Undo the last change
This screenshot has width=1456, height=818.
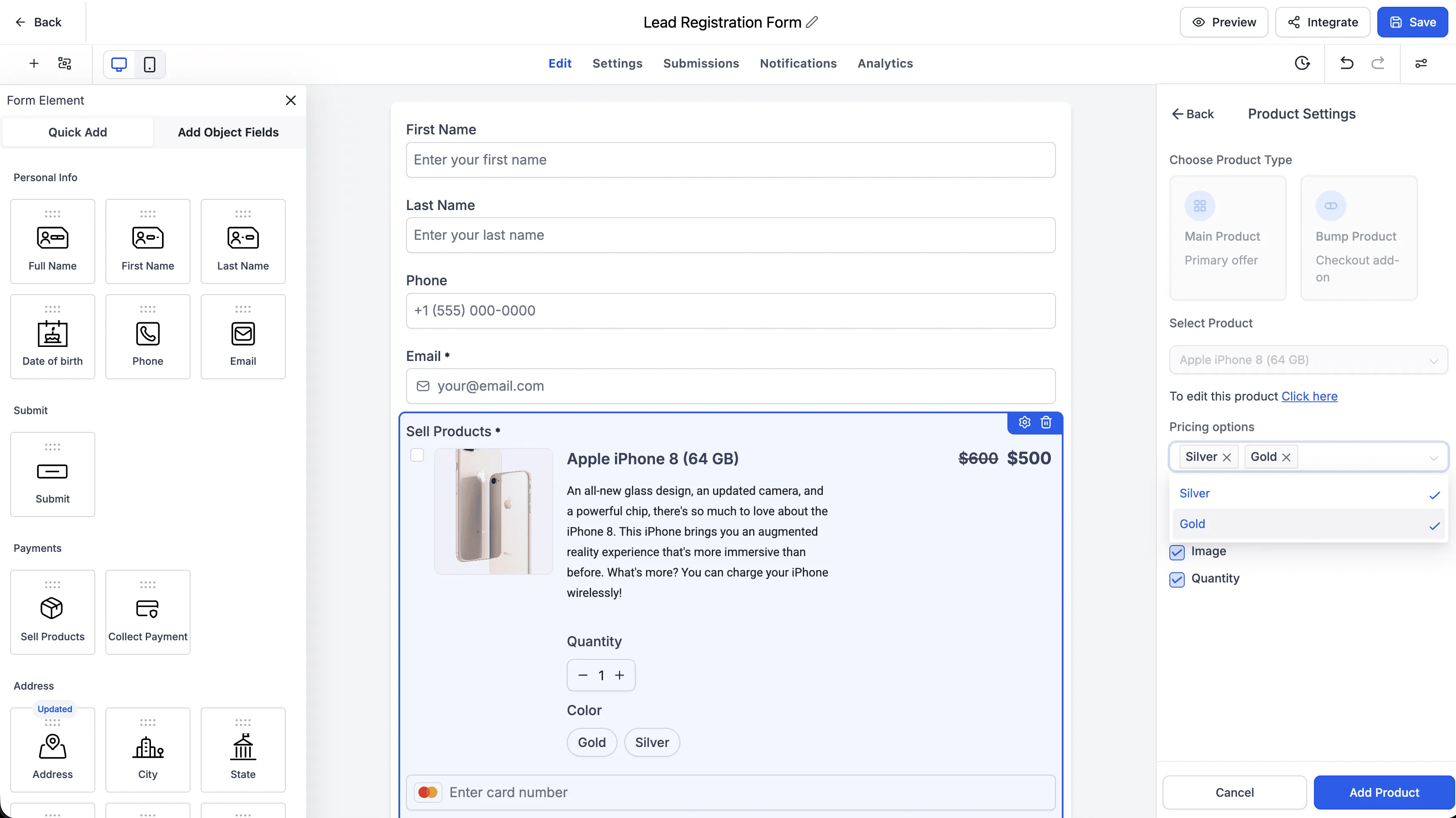point(1347,63)
